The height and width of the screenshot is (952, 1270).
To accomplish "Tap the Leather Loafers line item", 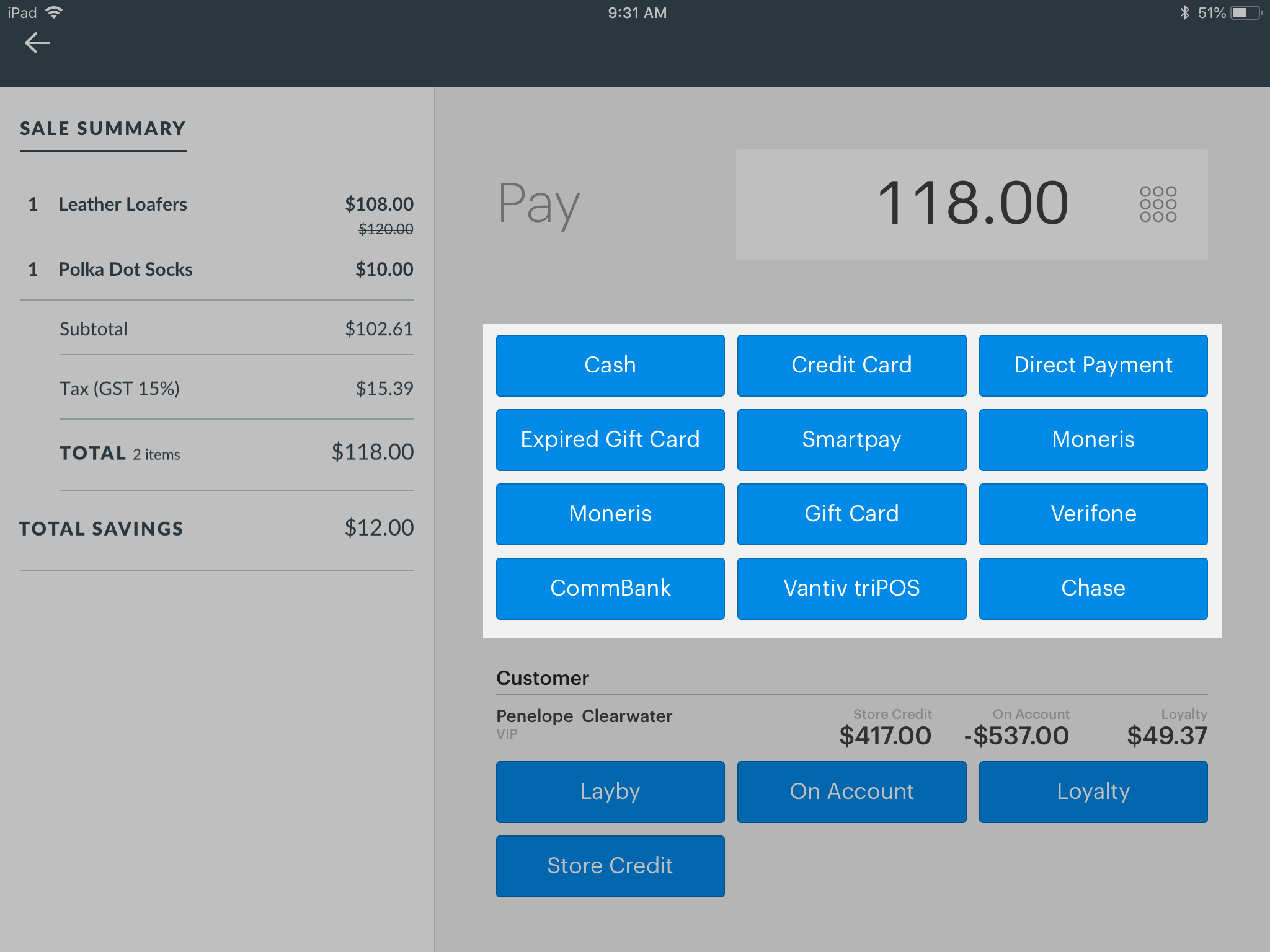I will pos(123,205).
